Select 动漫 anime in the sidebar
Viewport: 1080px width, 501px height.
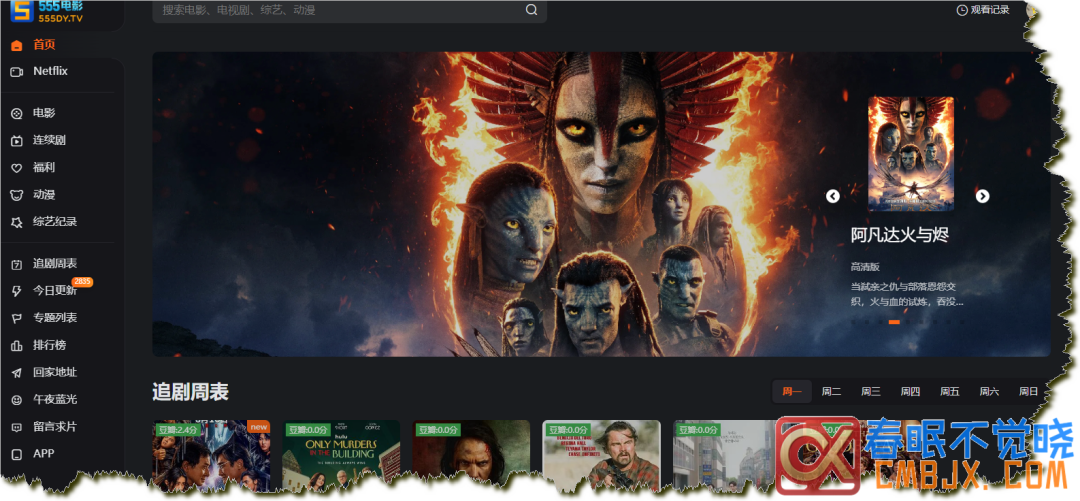tap(43, 195)
